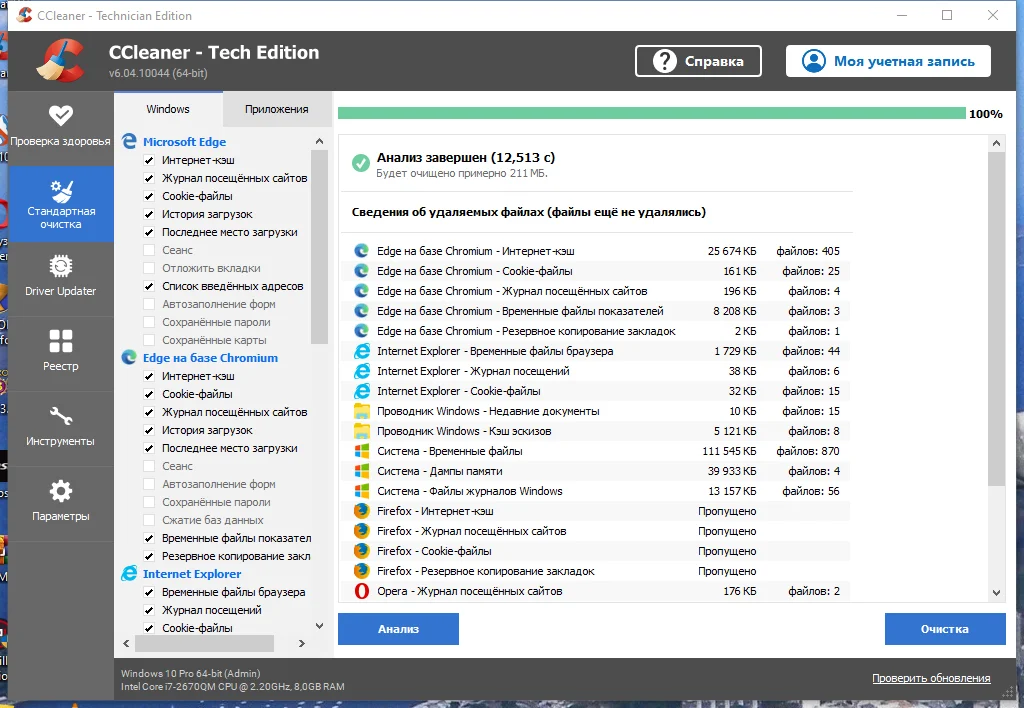Enable Отложить вкладки checkbox

(149, 268)
